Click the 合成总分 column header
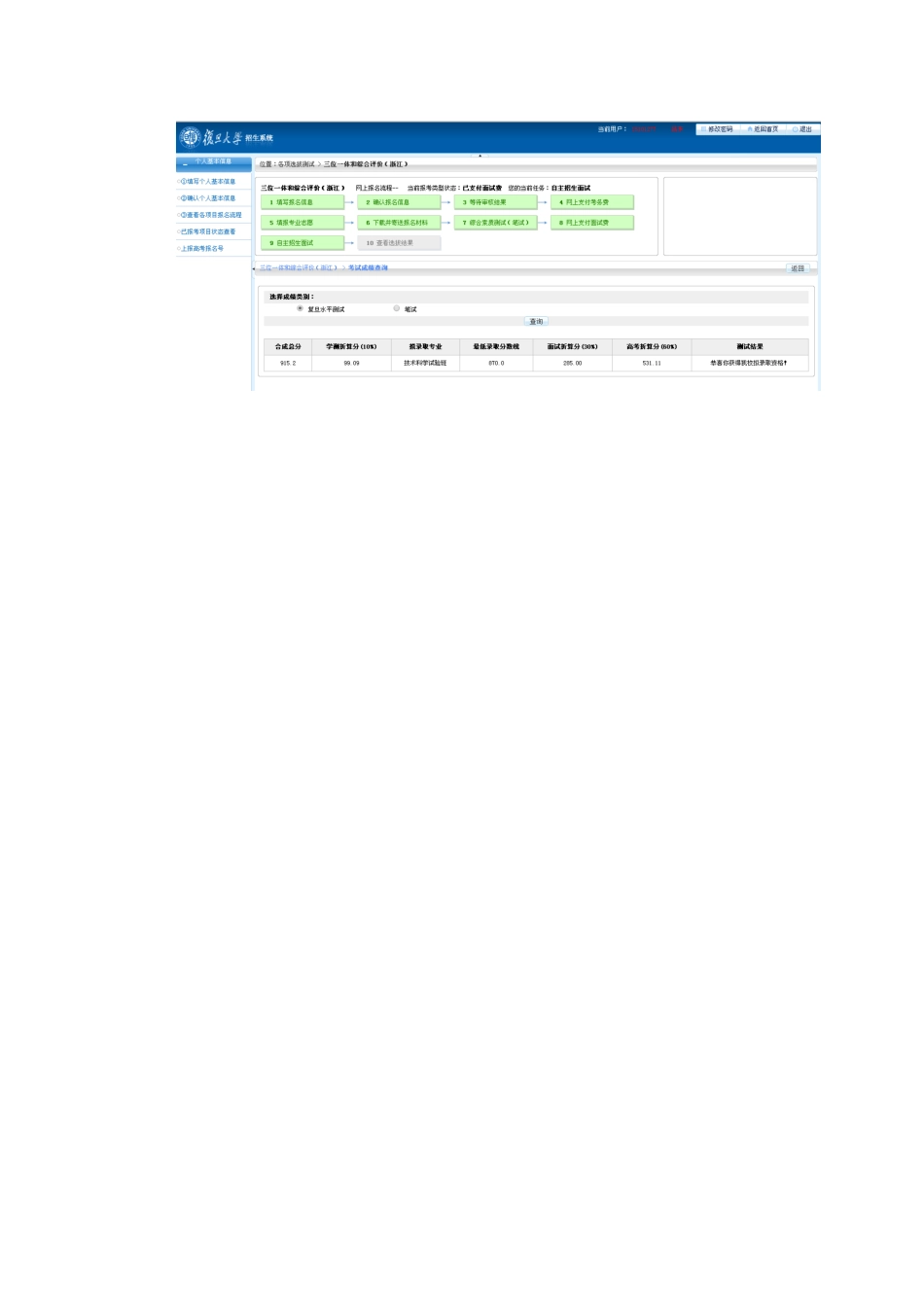The image size is (924, 1307). point(288,346)
